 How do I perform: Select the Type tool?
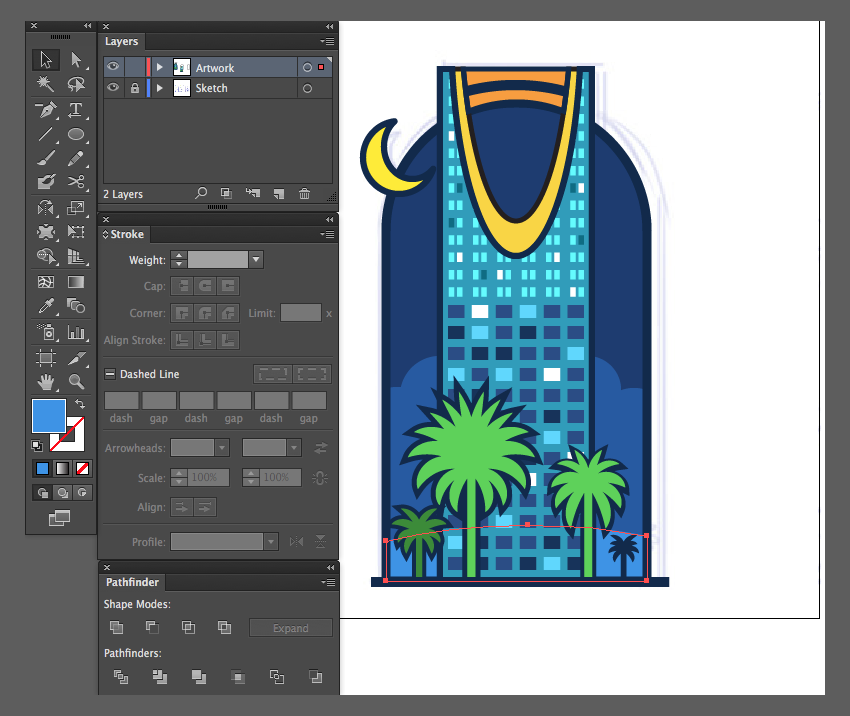pyautogui.click(x=75, y=110)
